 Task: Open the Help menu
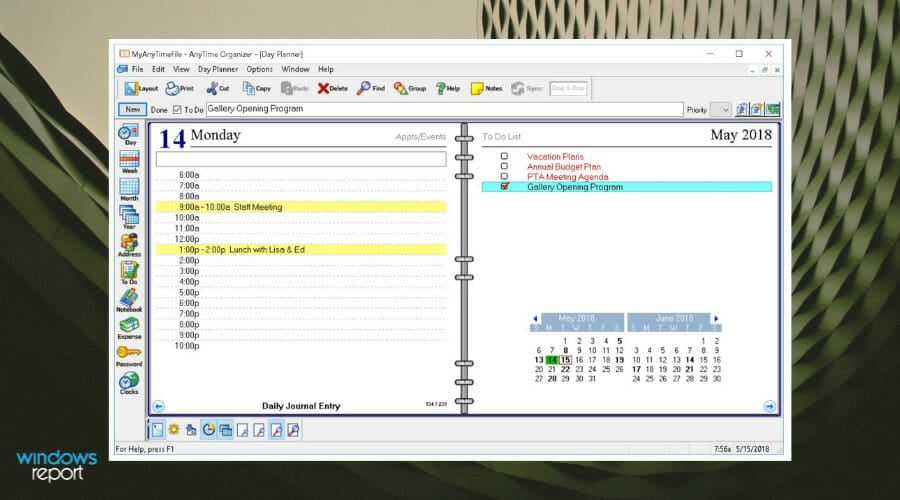(x=325, y=69)
